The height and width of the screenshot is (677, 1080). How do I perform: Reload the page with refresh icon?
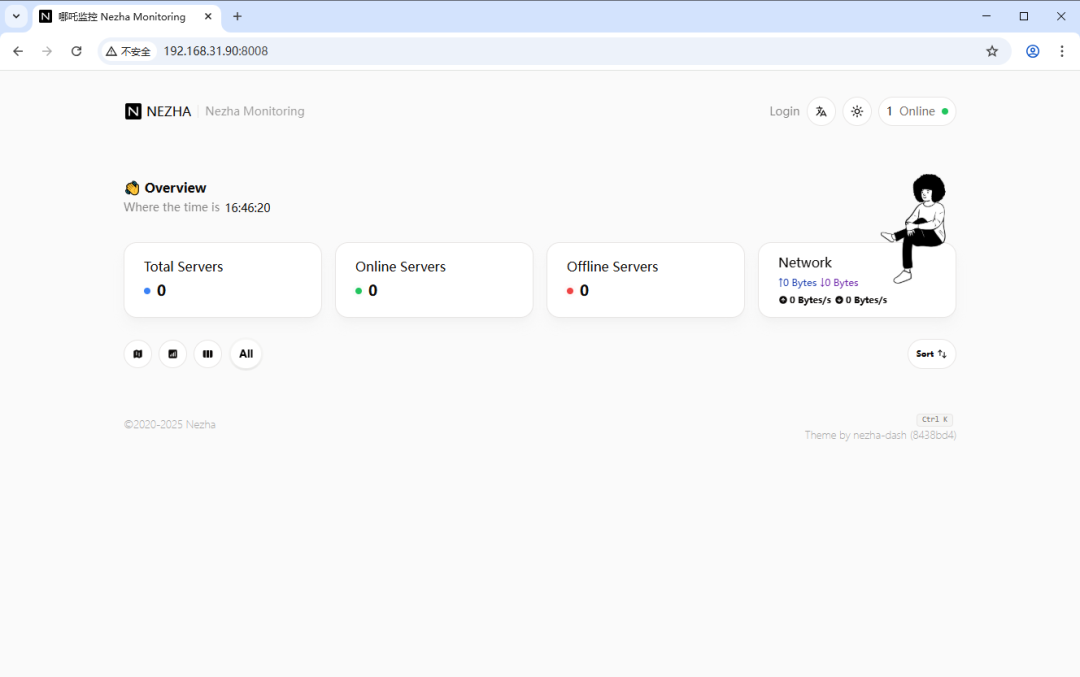(x=76, y=51)
